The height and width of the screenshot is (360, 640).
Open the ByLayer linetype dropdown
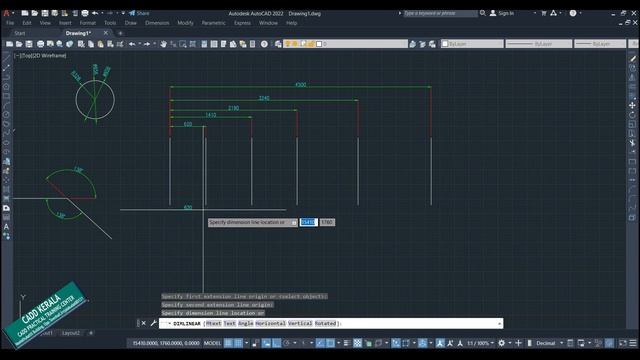(539, 44)
